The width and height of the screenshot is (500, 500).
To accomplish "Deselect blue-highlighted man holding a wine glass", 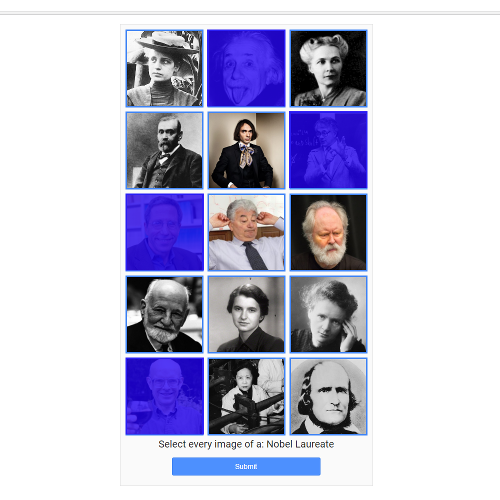I will click(164, 396).
